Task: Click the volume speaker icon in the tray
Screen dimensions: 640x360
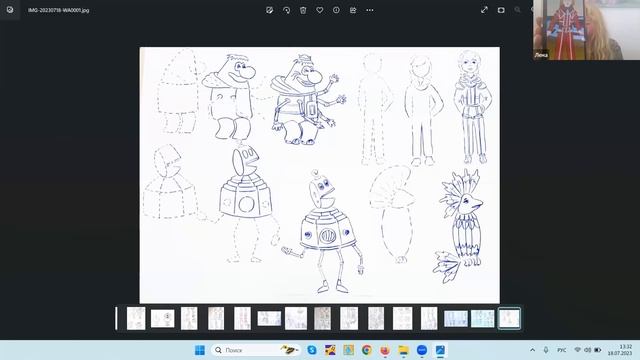Action: 587,350
